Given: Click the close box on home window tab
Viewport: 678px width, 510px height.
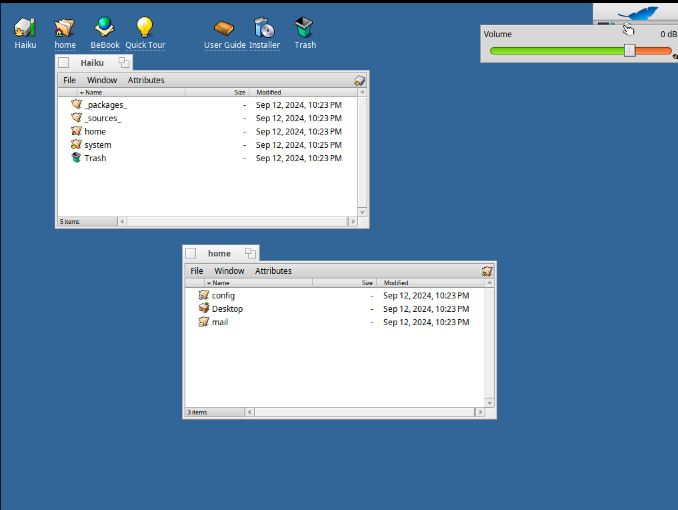Looking at the screenshot, I should (x=191, y=253).
